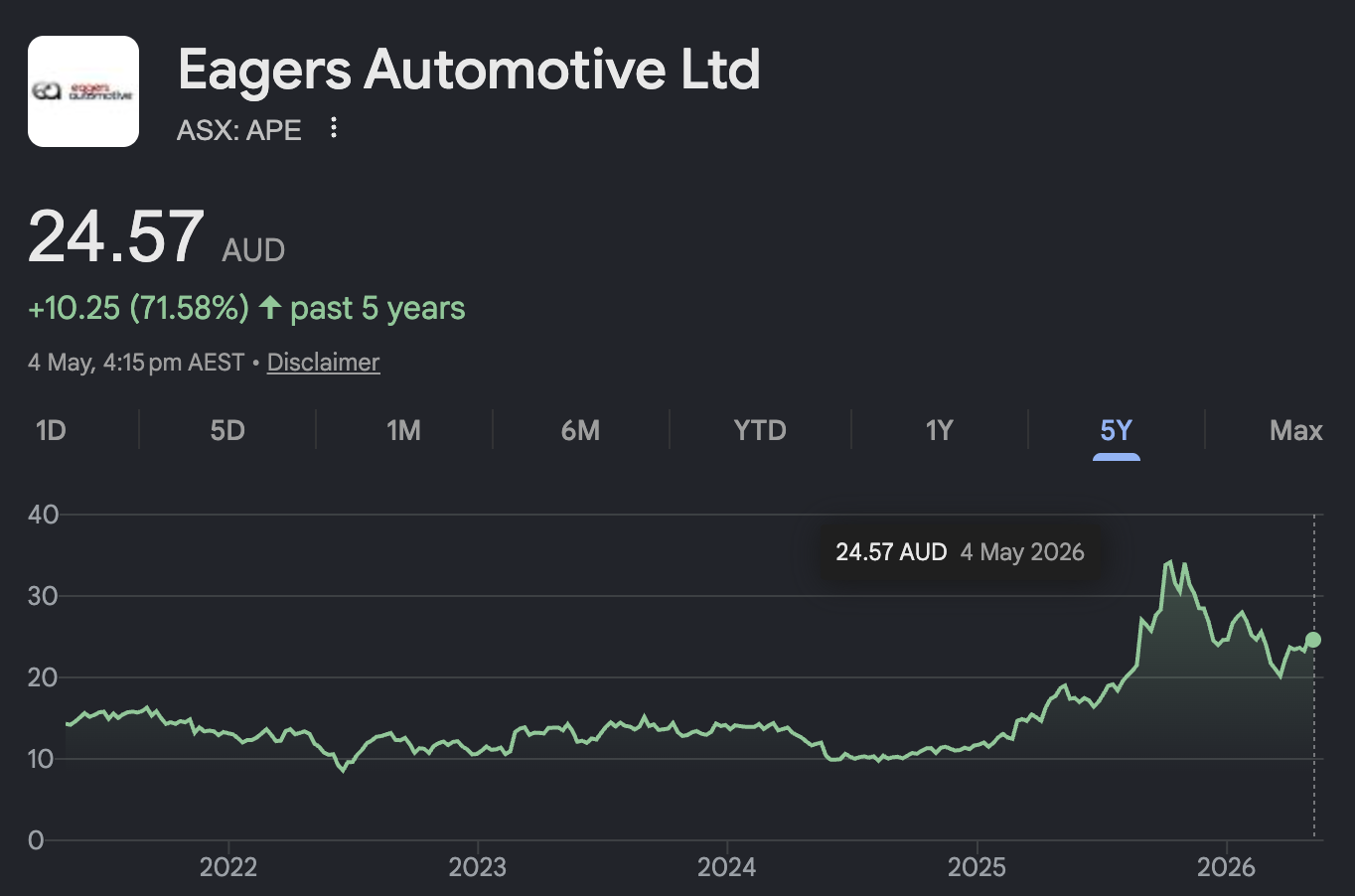Click the 2025 x-axis label
The image size is (1355, 896).
pos(977,867)
